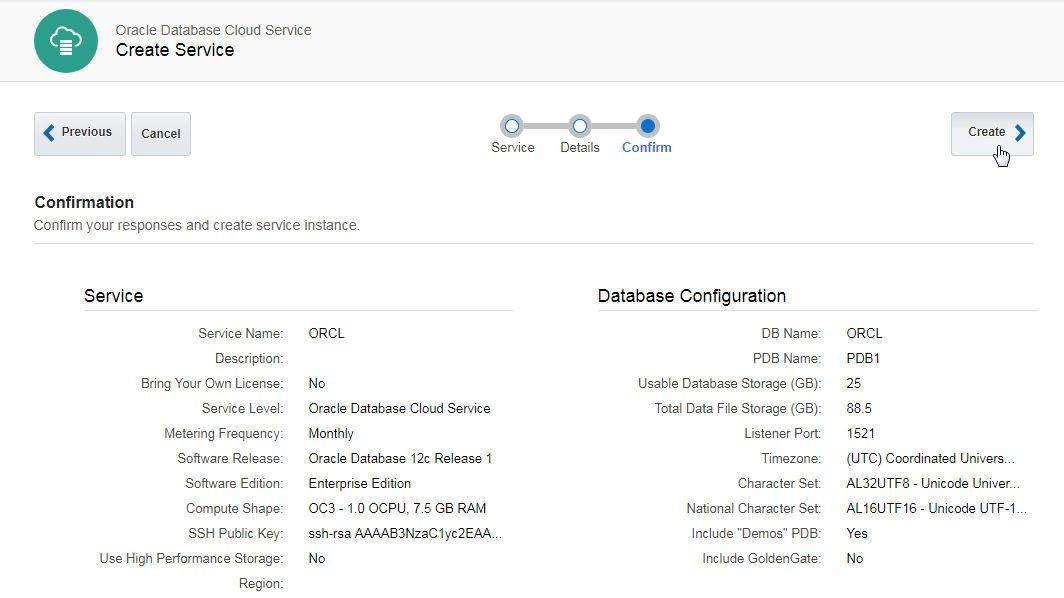Click the DB Name value 'ORCL'
This screenshot has width=1064, height=598.
864,333
